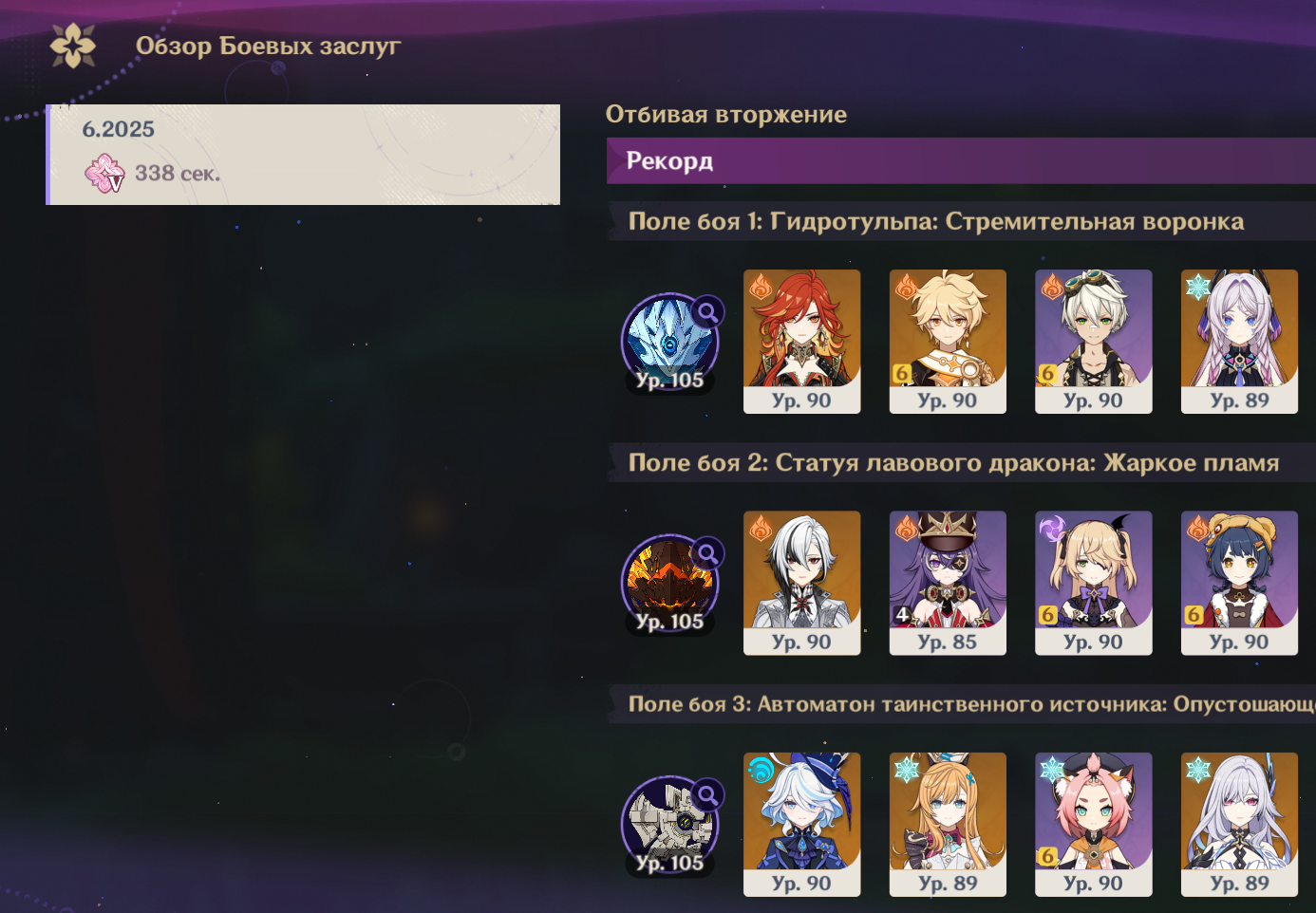Choose the goggles-wearing Pyro character card
This screenshot has height=913, width=1316.
point(1093,342)
